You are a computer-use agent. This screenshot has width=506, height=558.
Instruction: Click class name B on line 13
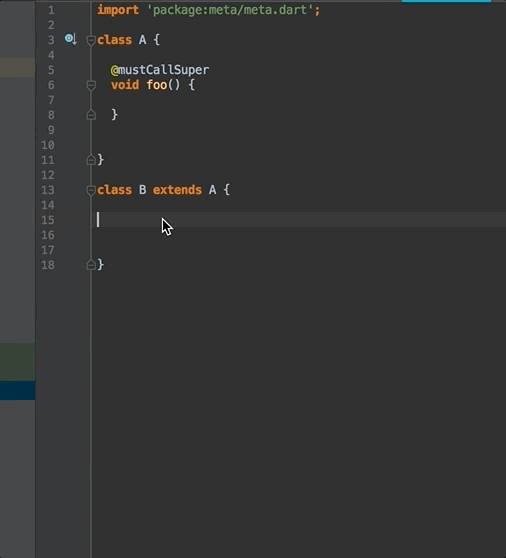pyautogui.click(x=142, y=190)
